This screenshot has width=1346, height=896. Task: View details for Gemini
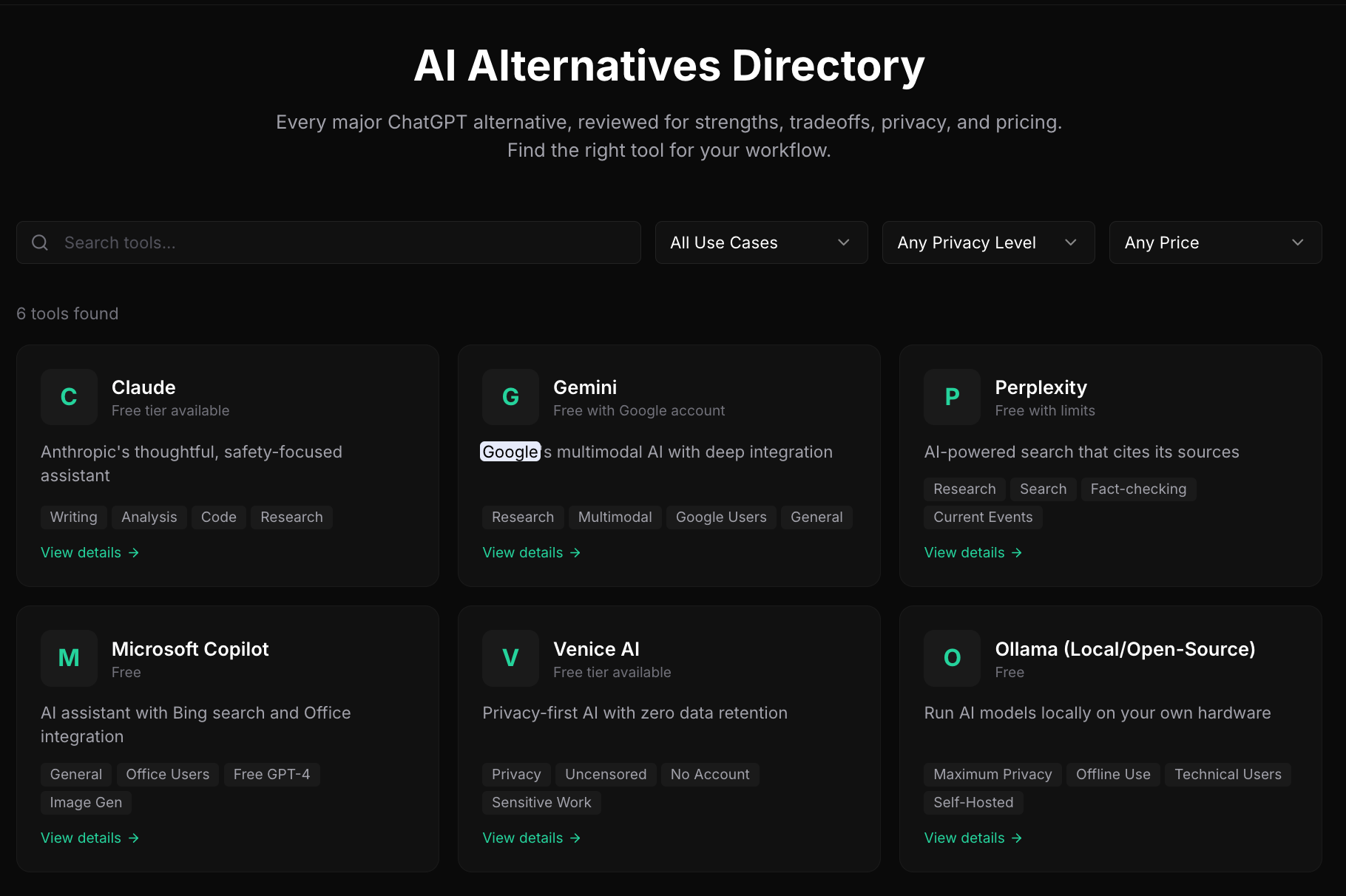pos(531,552)
